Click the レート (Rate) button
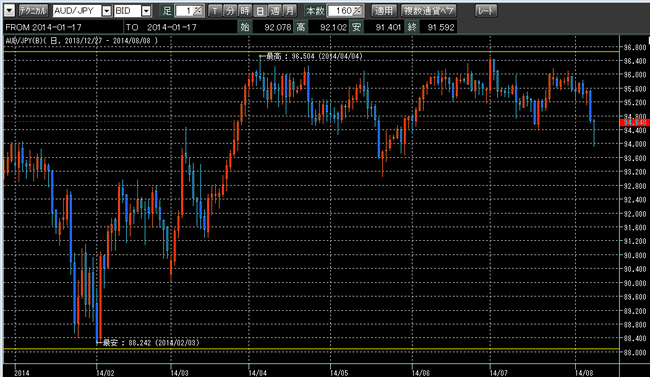 click(486, 11)
